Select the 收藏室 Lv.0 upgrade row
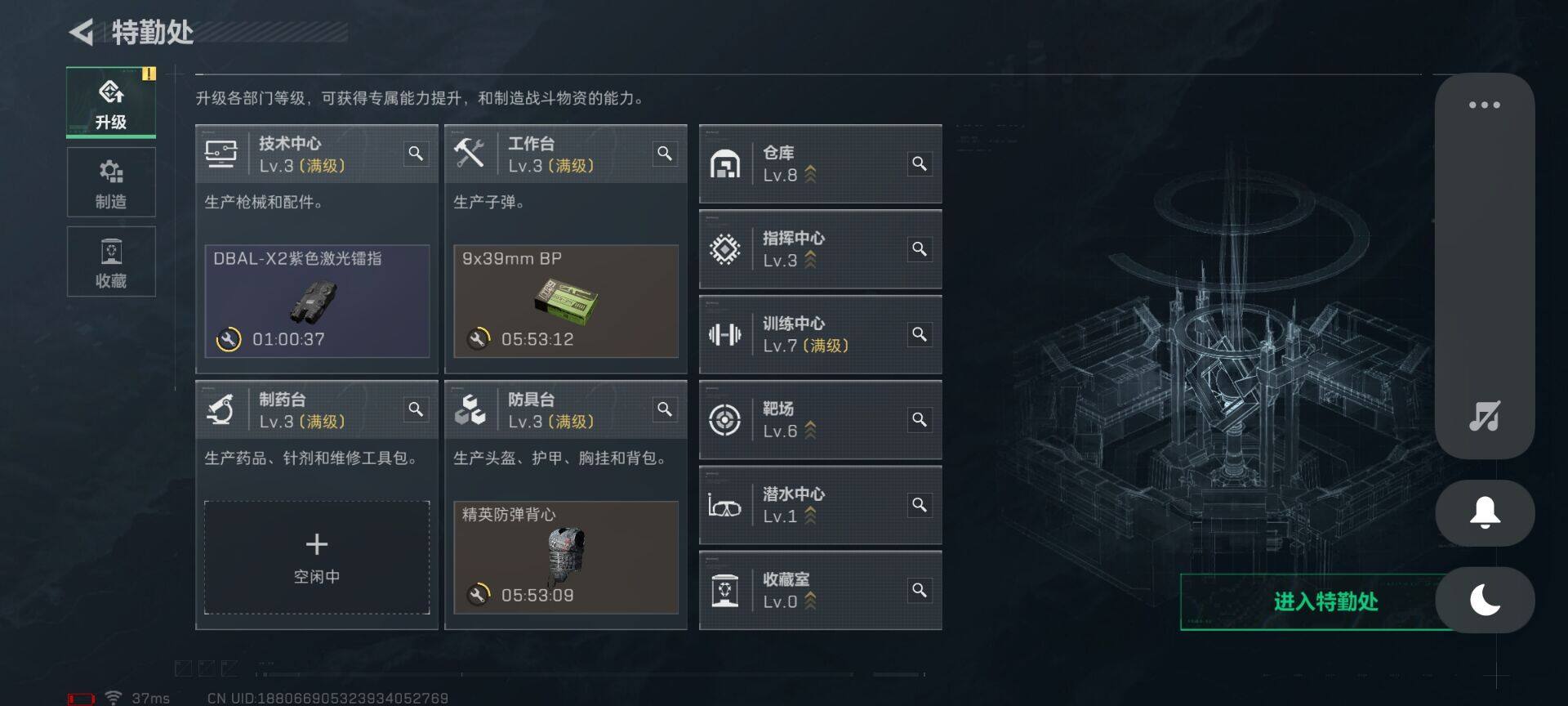 [x=820, y=590]
